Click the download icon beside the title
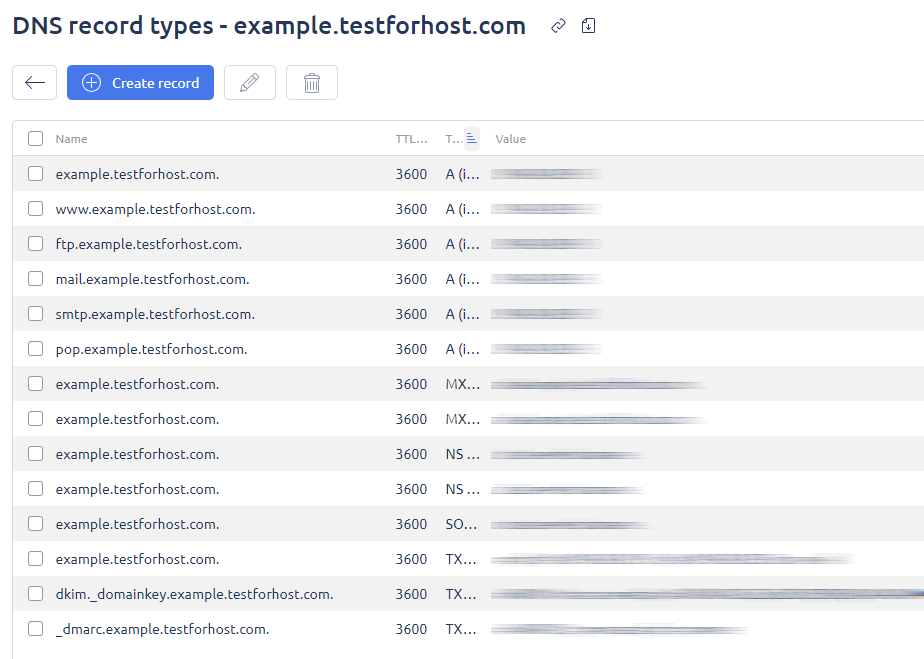 [x=588, y=27]
